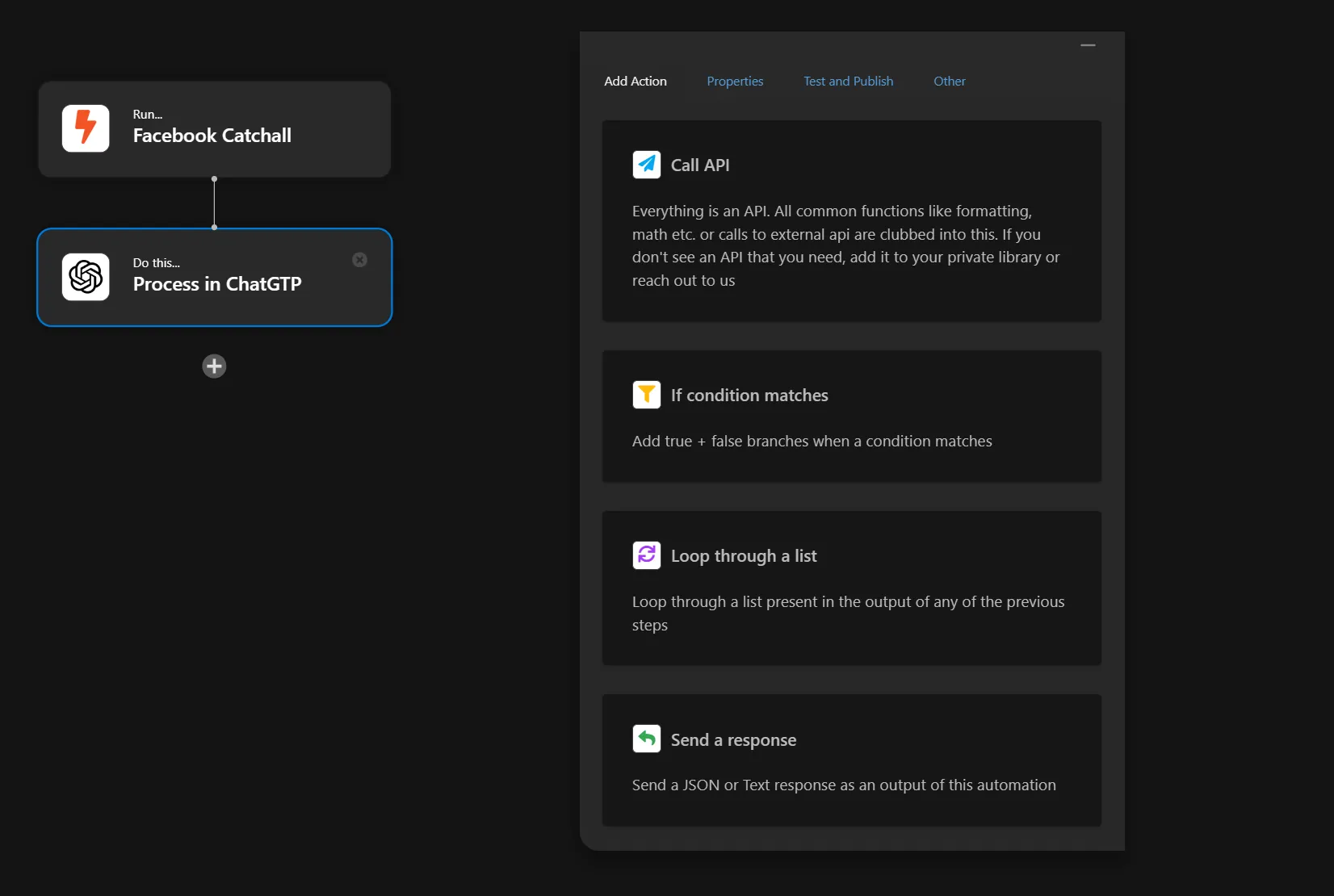Click the 'Loop through a list present' description
Screen dimensions: 1334x896
[849, 613]
